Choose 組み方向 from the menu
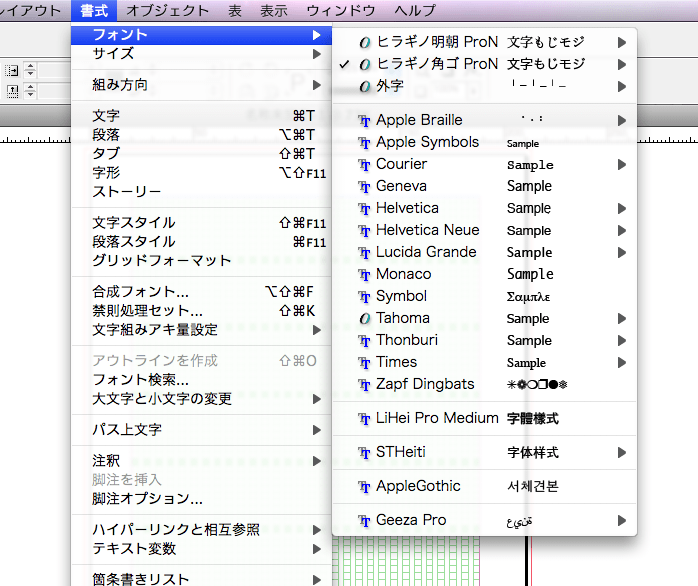This screenshot has width=698, height=586. pyautogui.click(x=201, y=85)
